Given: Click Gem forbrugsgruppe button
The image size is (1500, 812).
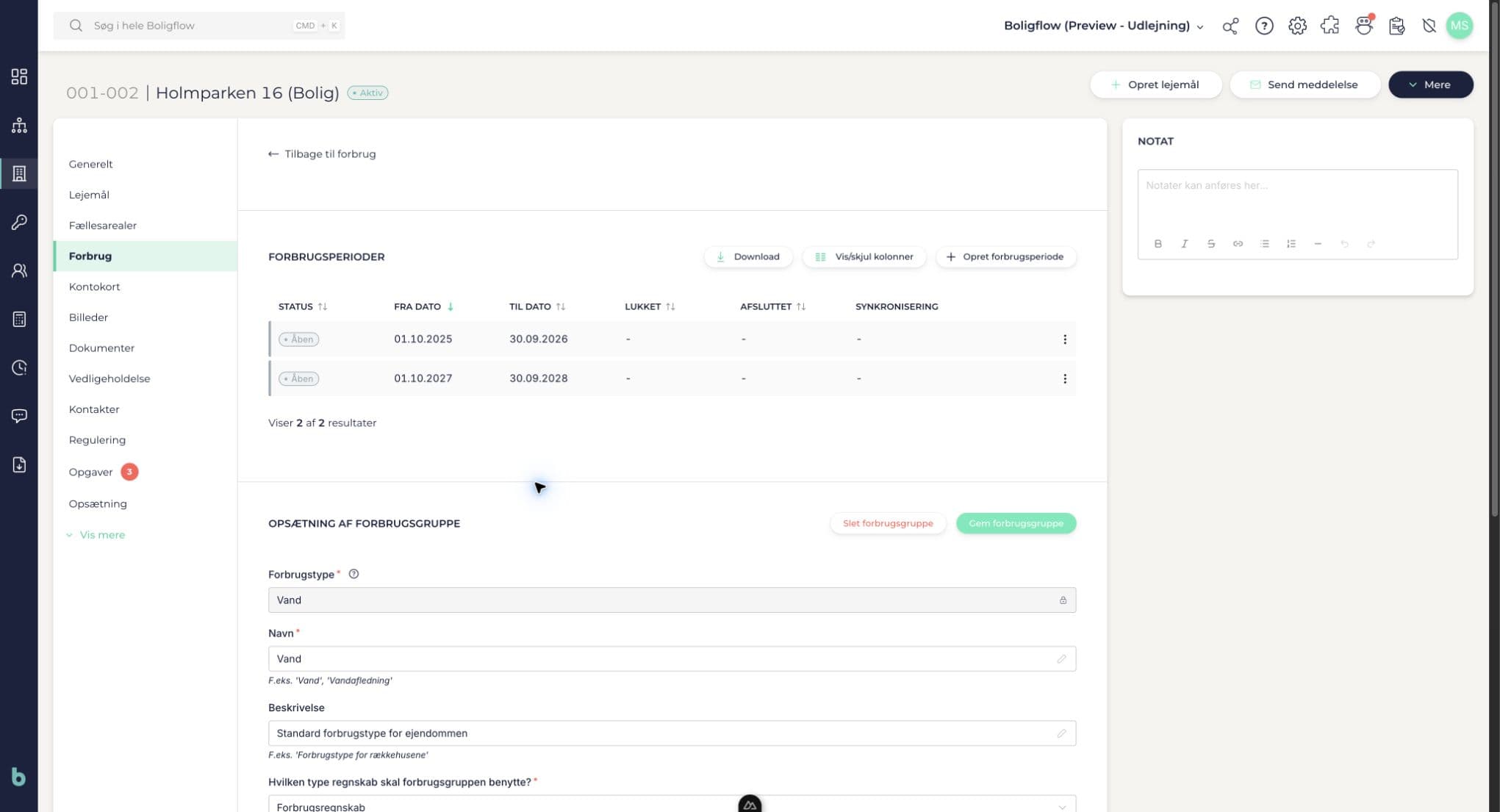Looking at the screenshot, I should pyautogui.click(x=1016, y=523).
